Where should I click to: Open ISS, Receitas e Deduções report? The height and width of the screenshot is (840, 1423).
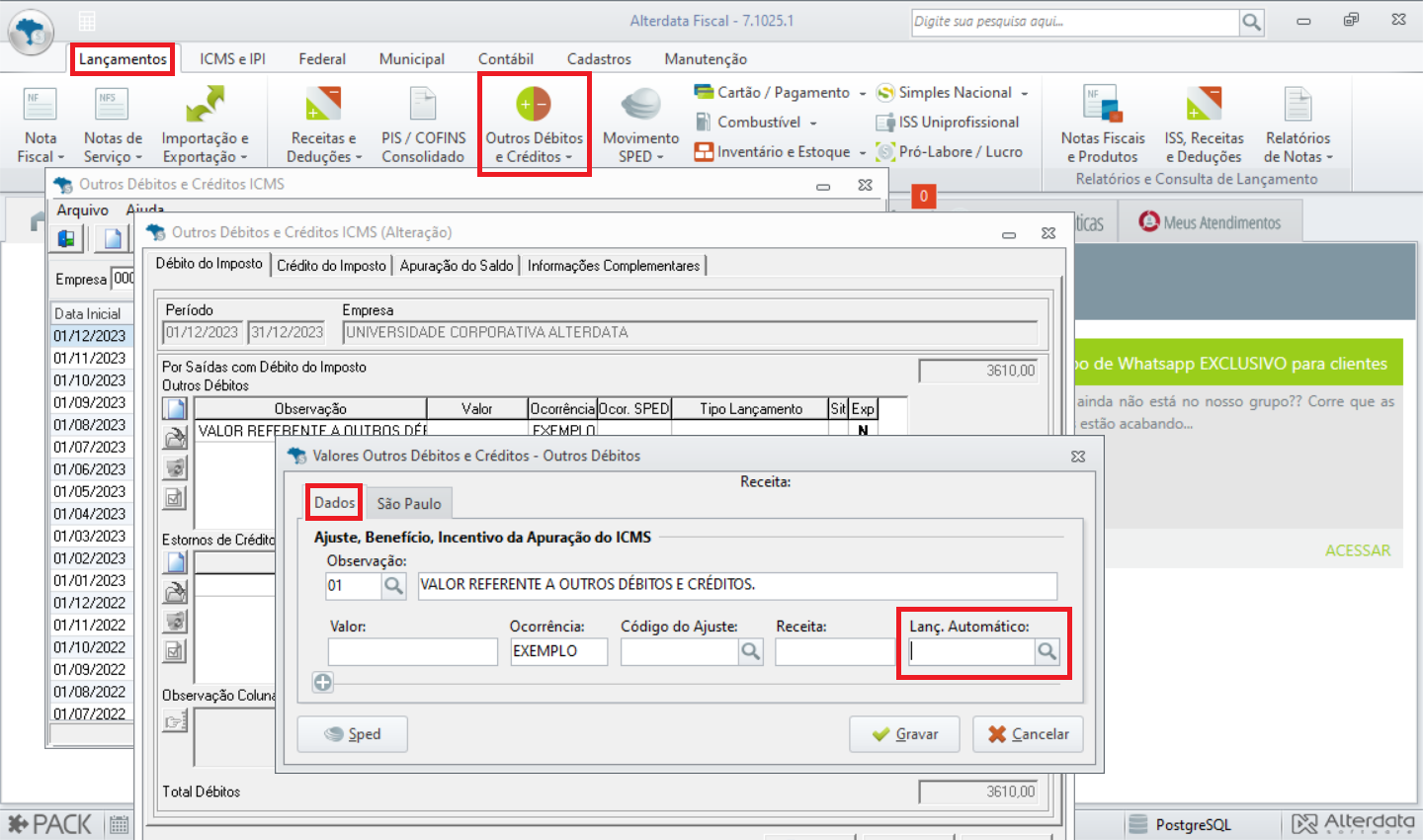point(1204,126)
